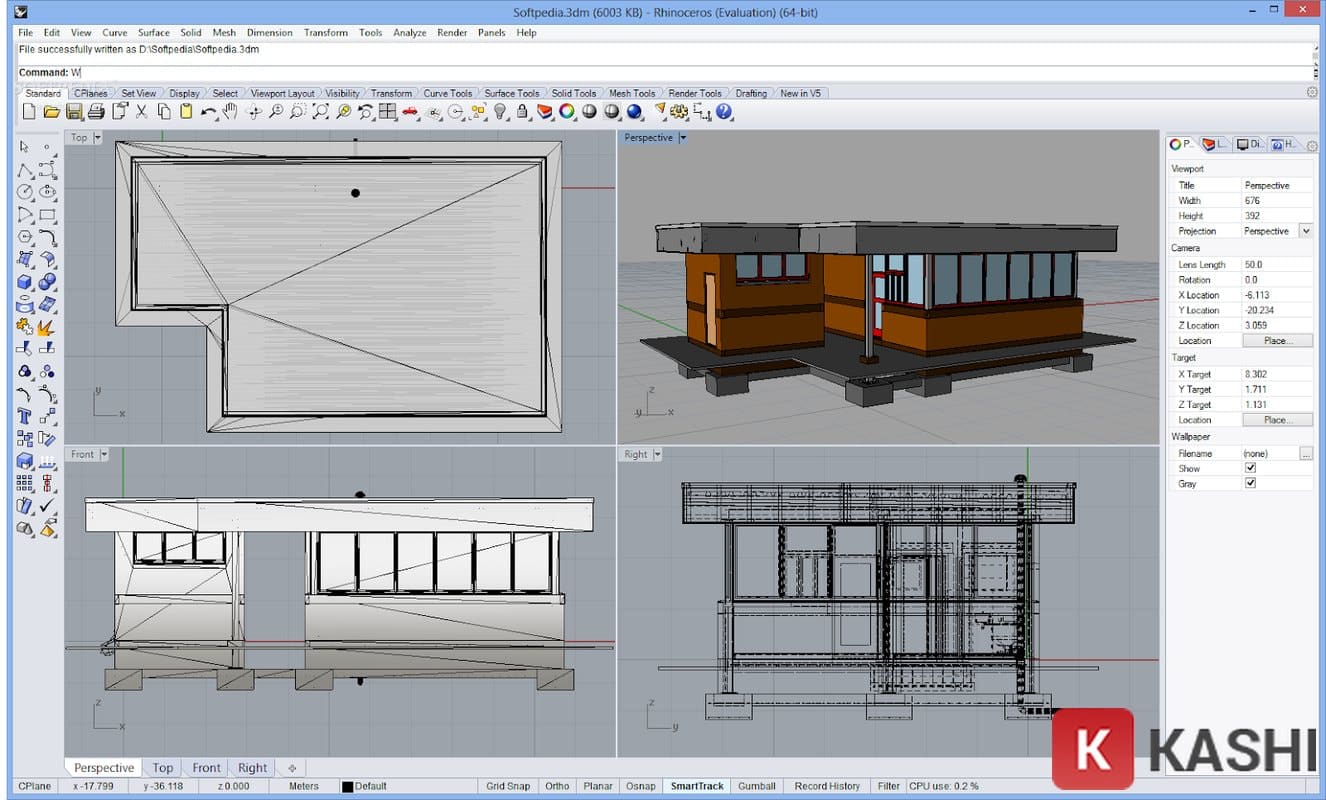The height and width of the screenshot is (800, 1326).
Task: Toggle Ortho mode in status bar
Action: [557, 786]
